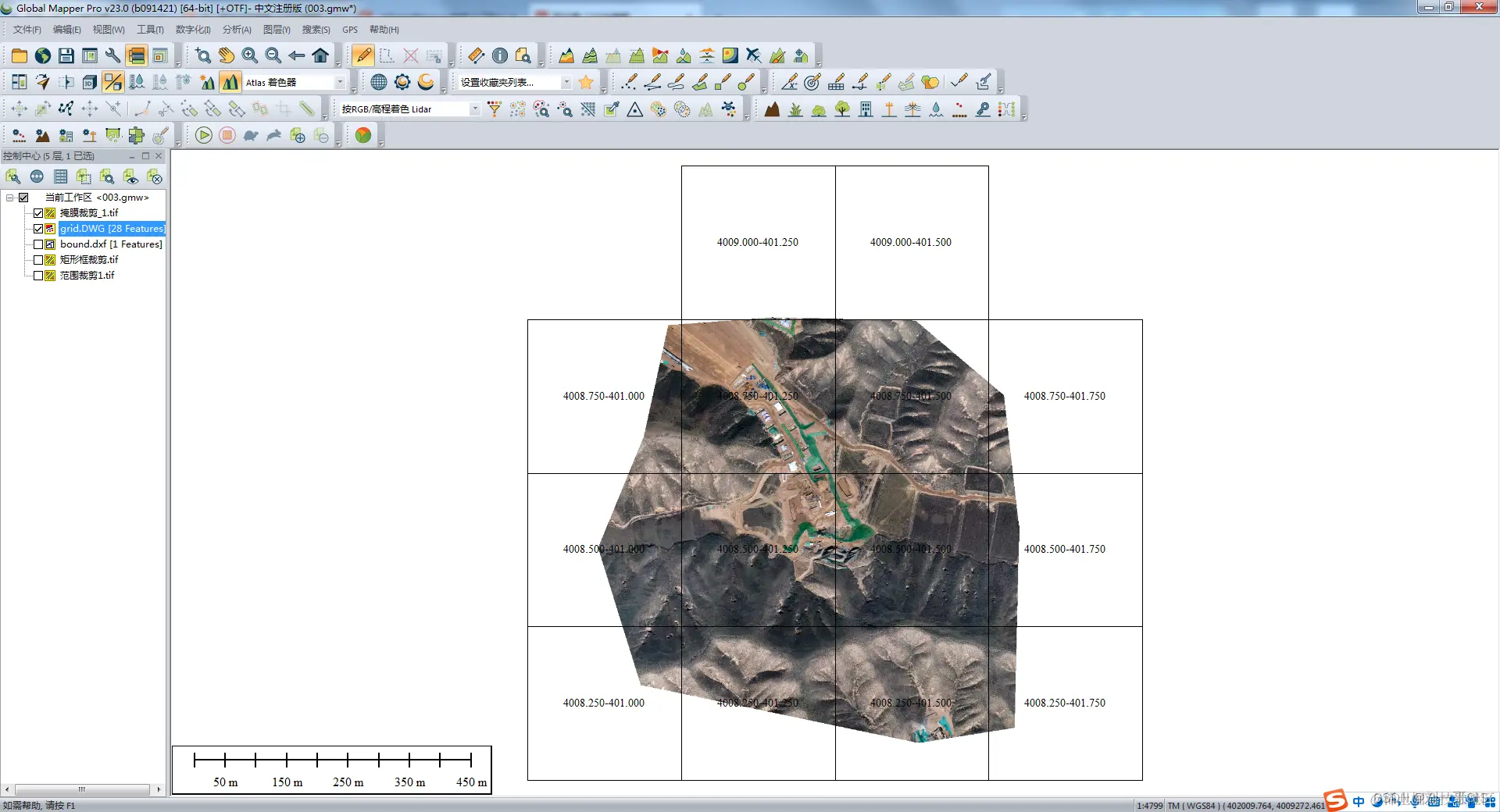This screenshot has height=812, width=1500.
Task: Expand the script playback toolbar overflow arrow
Action: click(338, 144)
